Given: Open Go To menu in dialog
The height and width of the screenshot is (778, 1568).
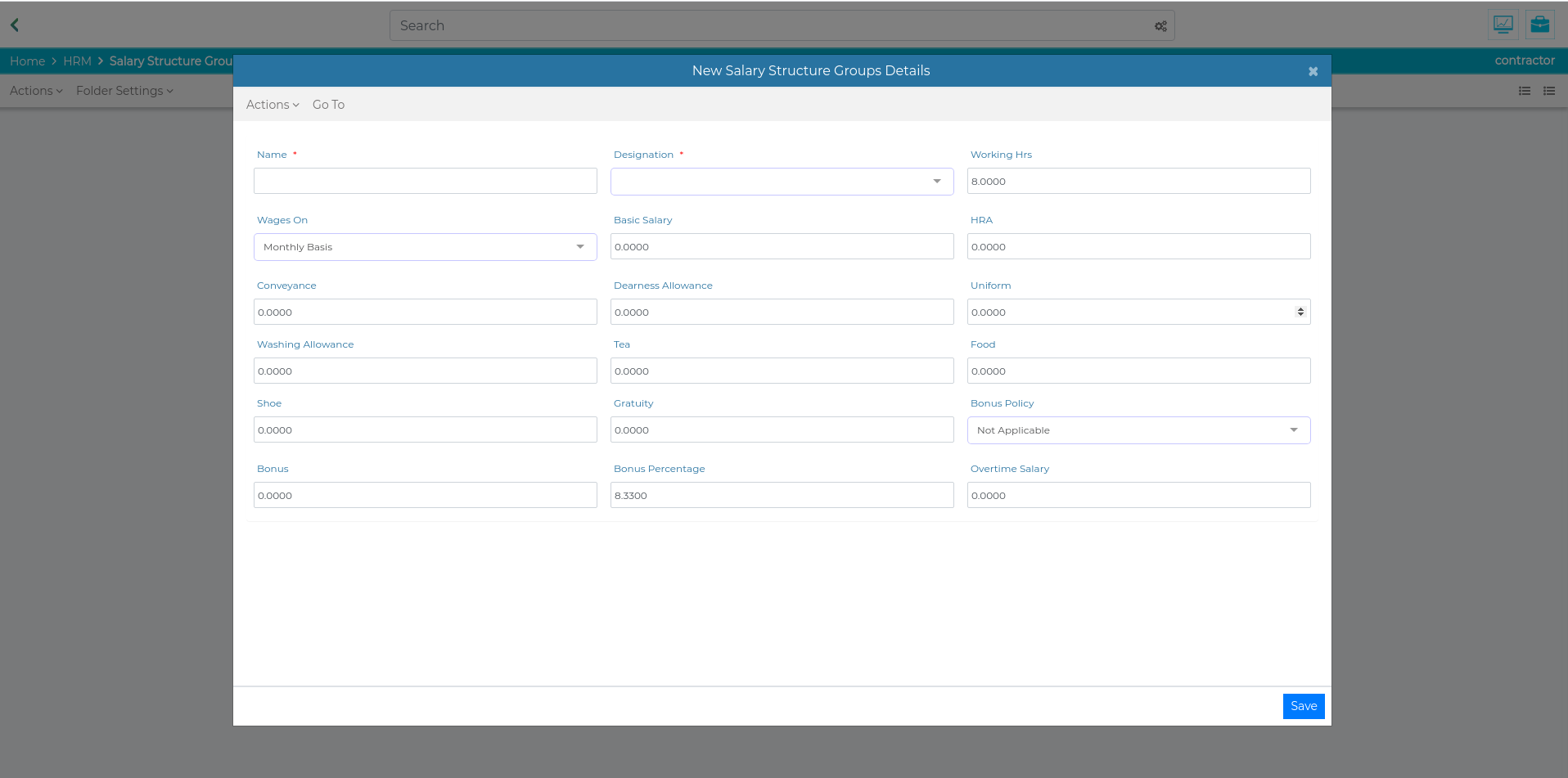Looking at the screenshot, I should tap(328, 105).
